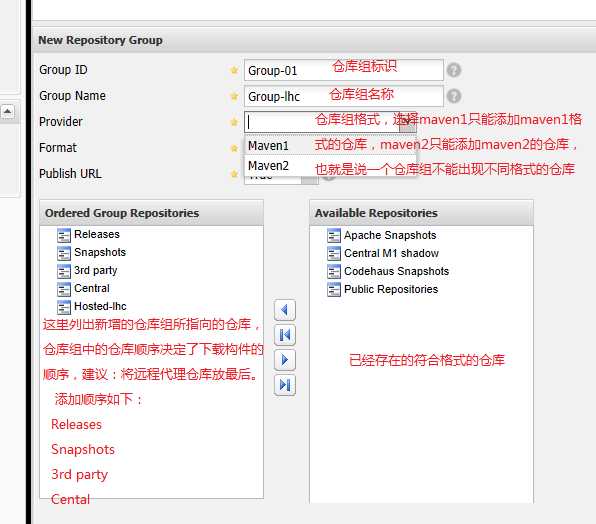Select Releases in Ordered Group Repositories
596x524 pixels.
click(97, 234)
